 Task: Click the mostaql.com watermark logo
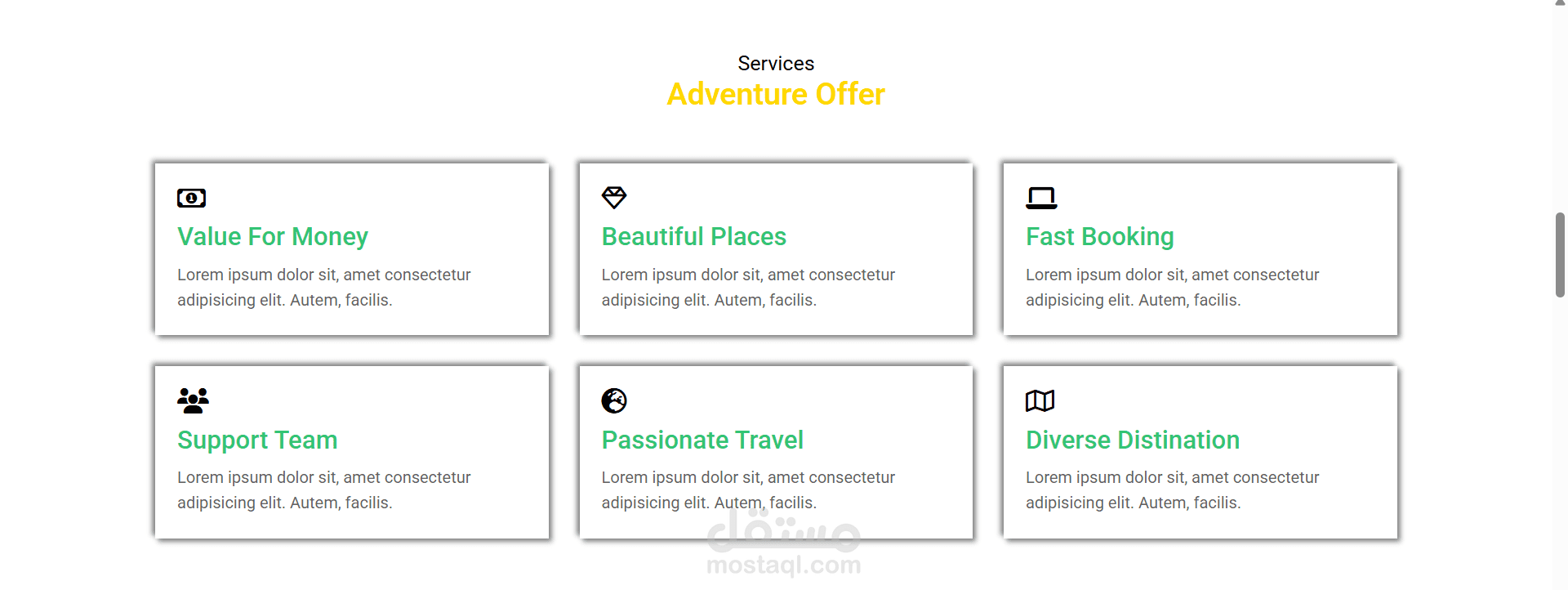[784, 543]
